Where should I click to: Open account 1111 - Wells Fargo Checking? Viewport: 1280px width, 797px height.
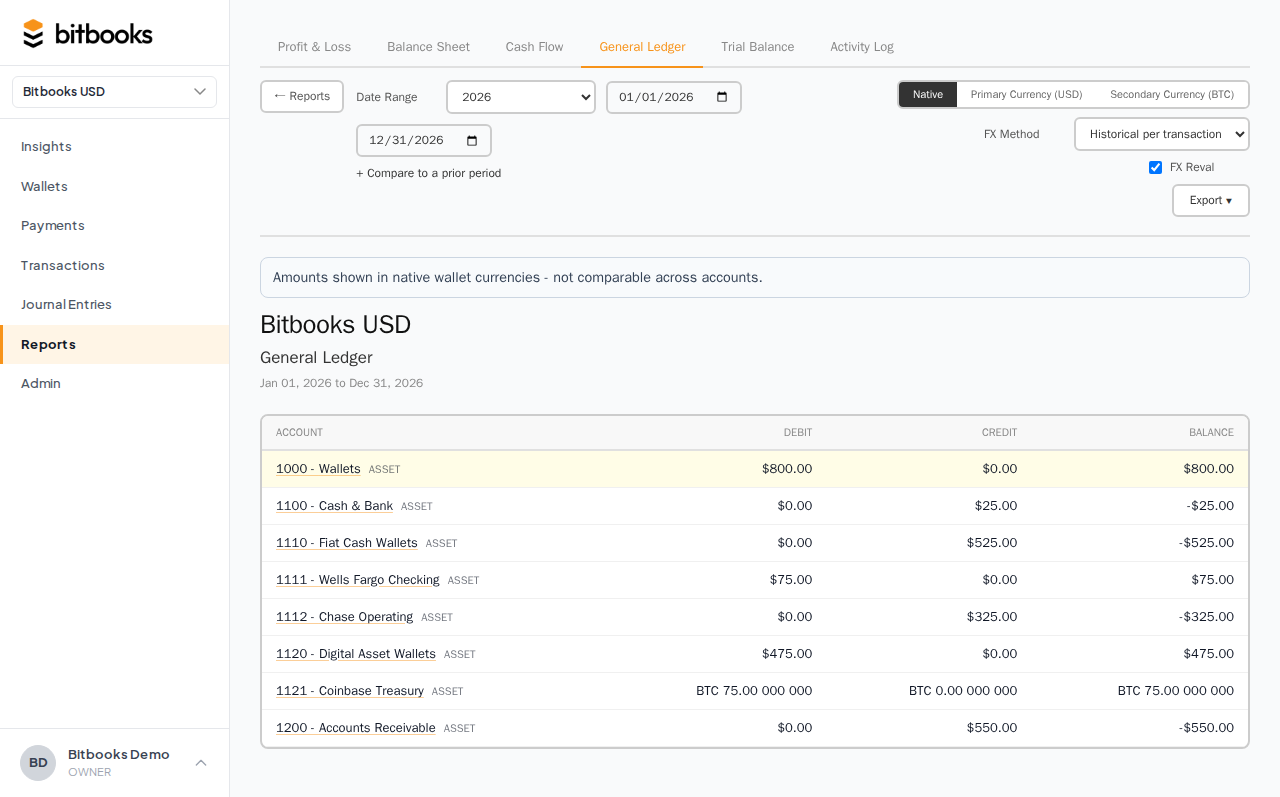358,580
